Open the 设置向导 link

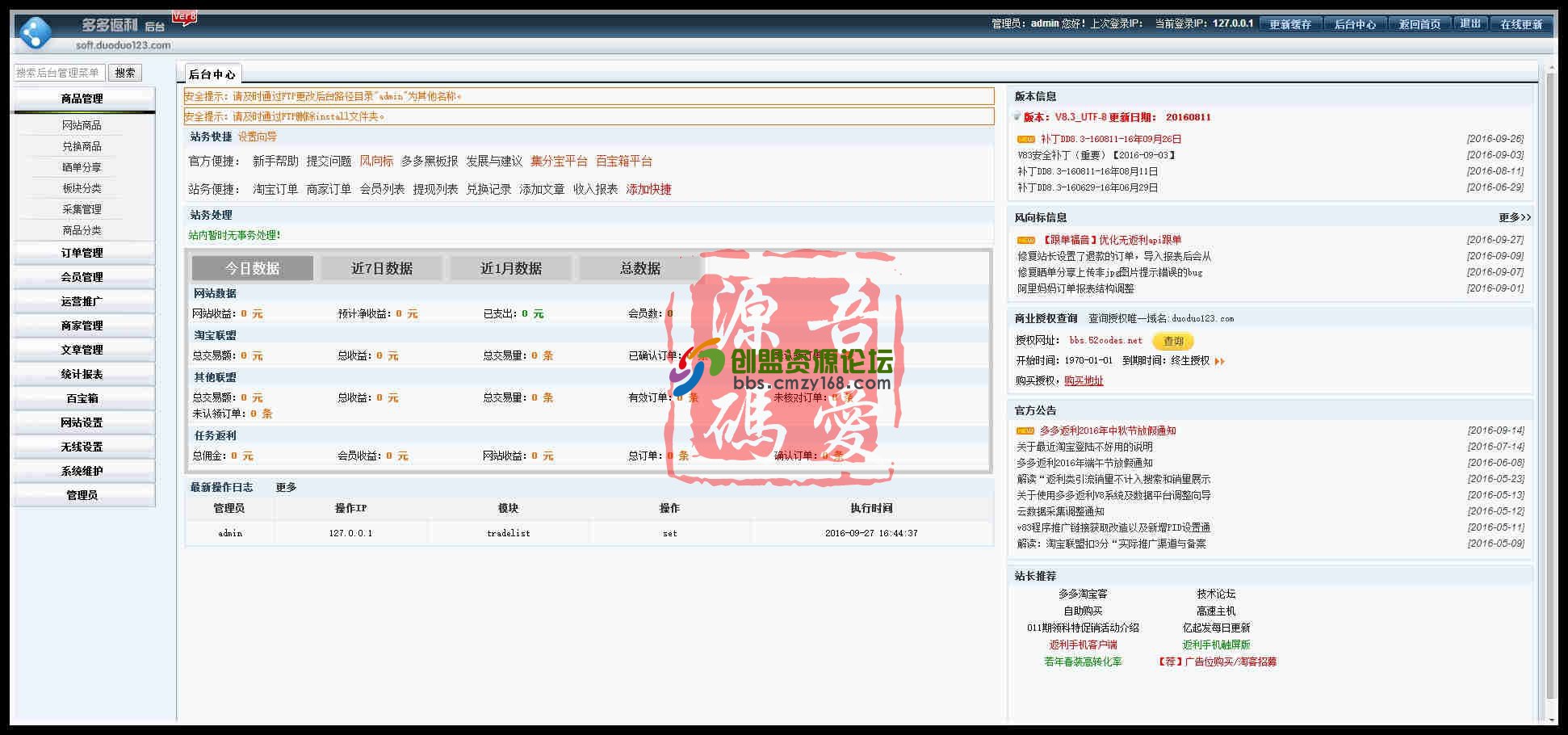point(258,137)
